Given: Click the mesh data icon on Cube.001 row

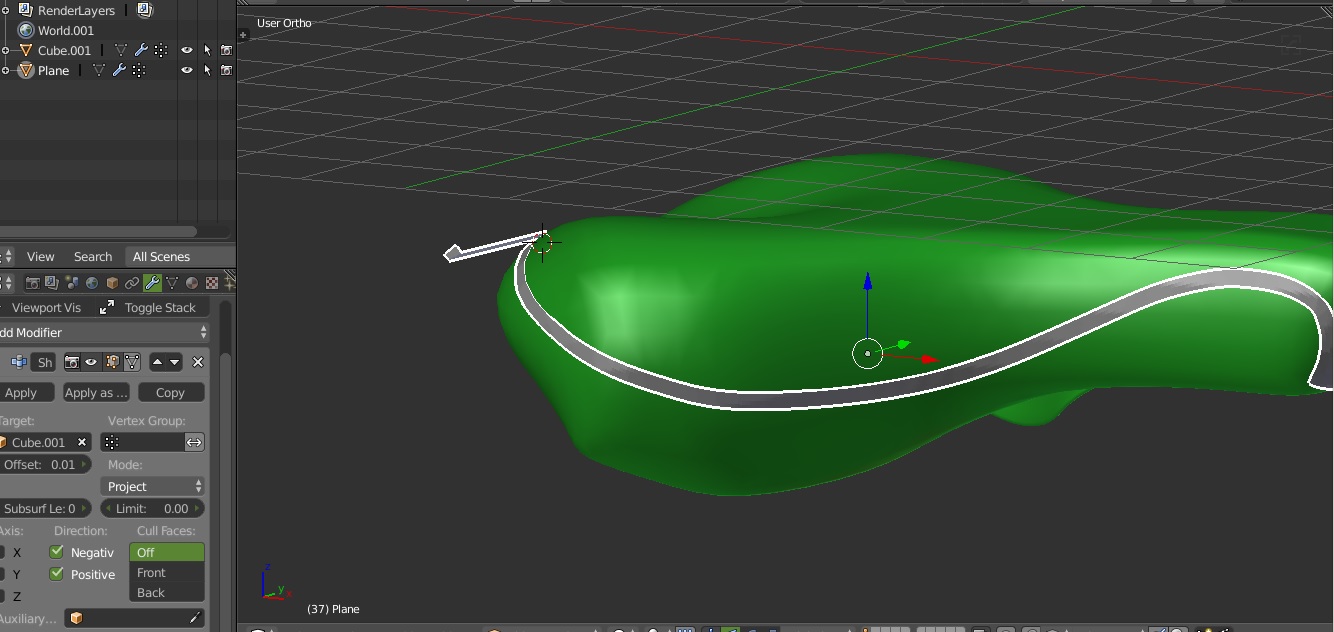Looking at the screenshot, I should pyautogui.click(x=121, y=50).
